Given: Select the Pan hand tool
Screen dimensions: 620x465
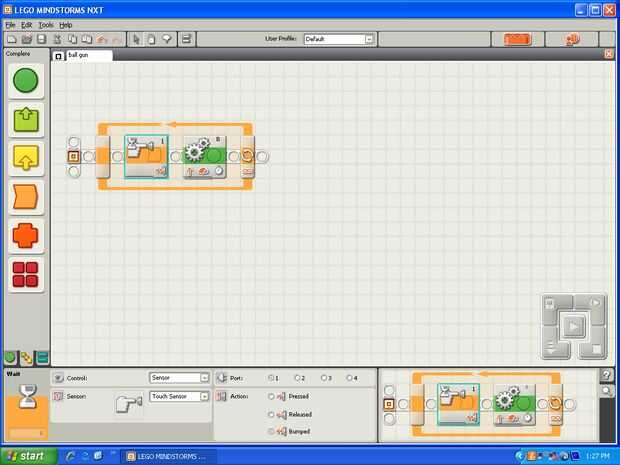Looking at the screenshot, I should 151,39.
